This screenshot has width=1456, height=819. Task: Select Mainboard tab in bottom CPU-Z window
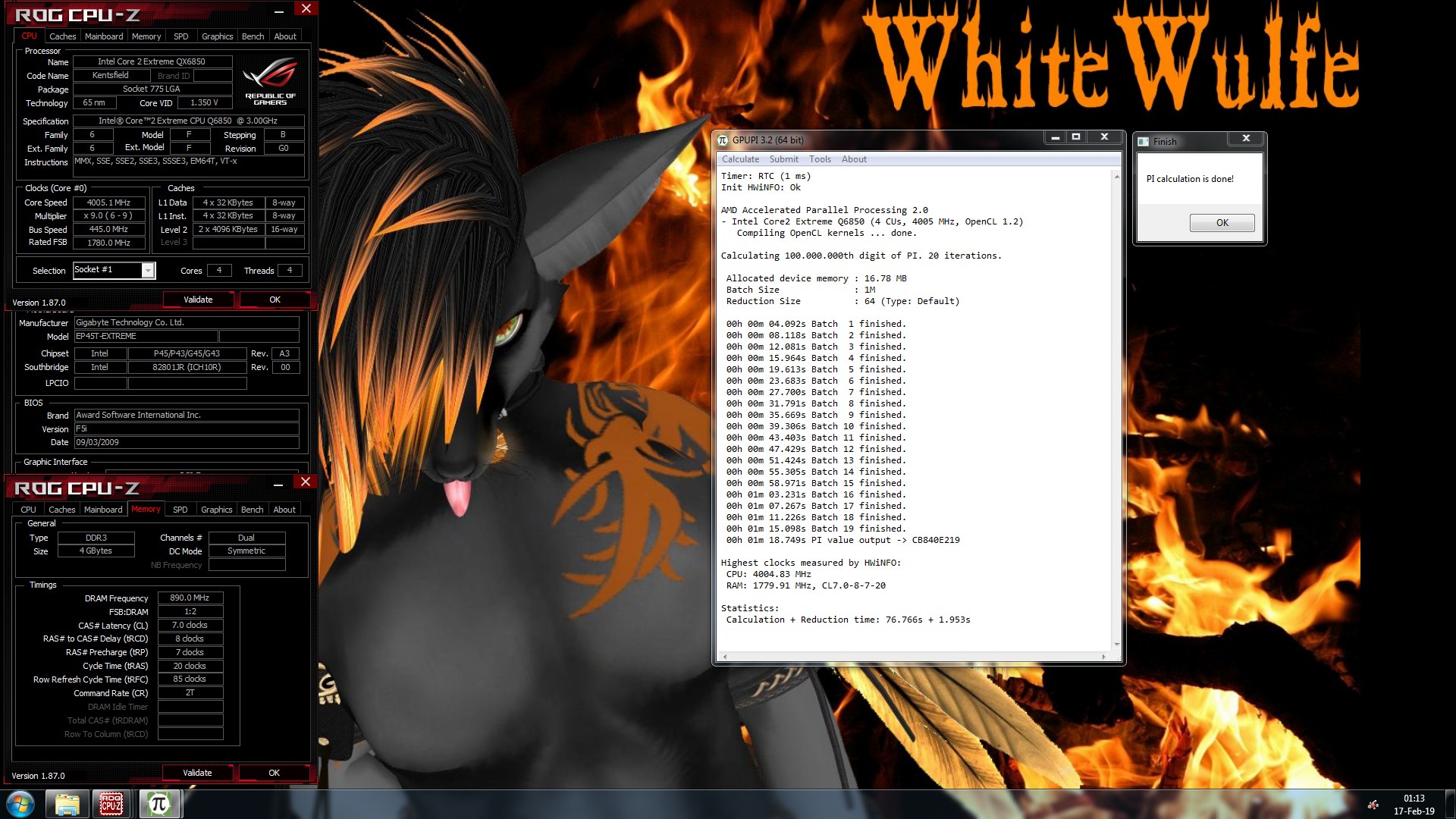pos(103,510)
